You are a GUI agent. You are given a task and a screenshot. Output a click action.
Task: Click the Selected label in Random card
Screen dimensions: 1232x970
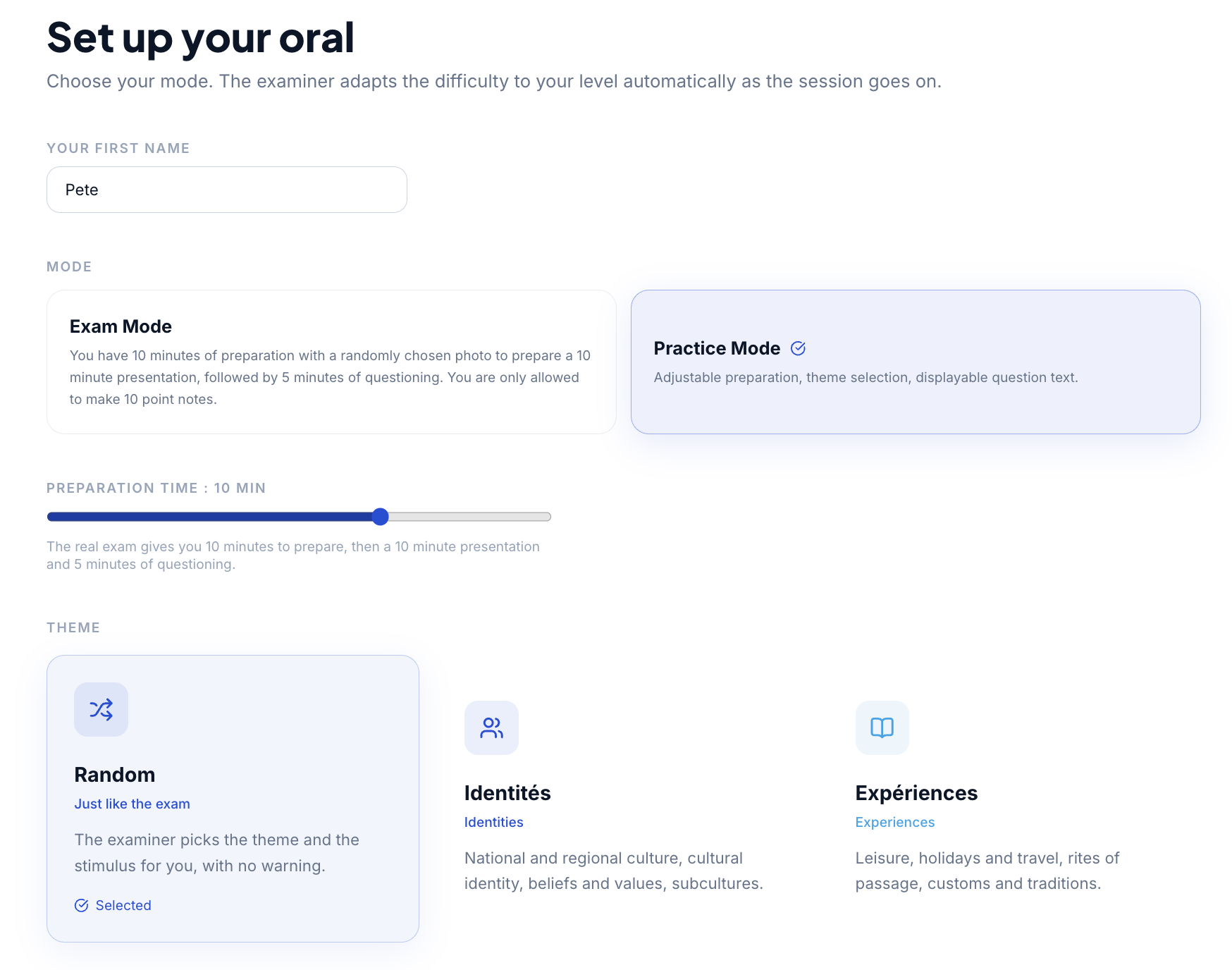coord(123,905)
